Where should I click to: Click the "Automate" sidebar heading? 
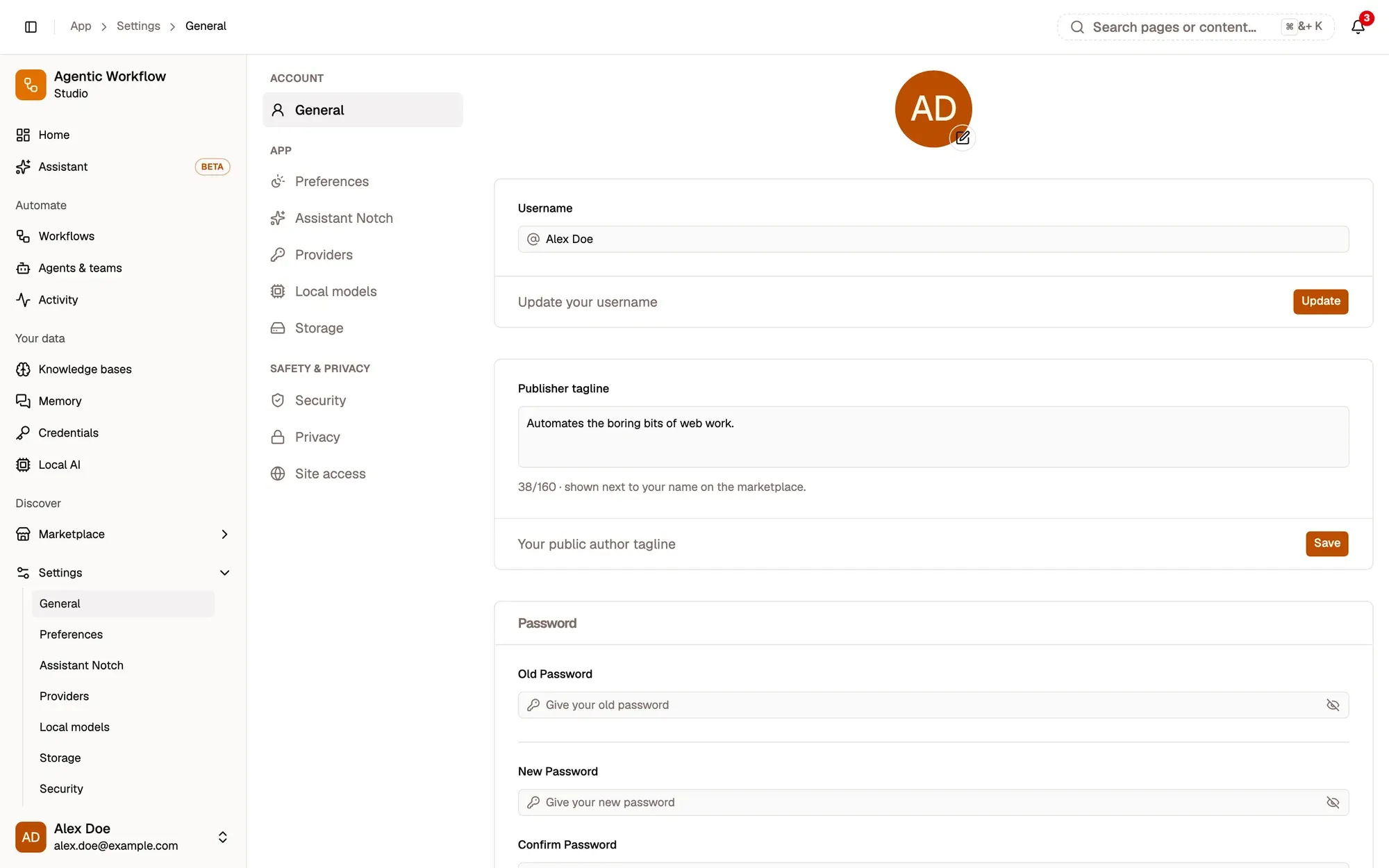click(x=41, y=206)
